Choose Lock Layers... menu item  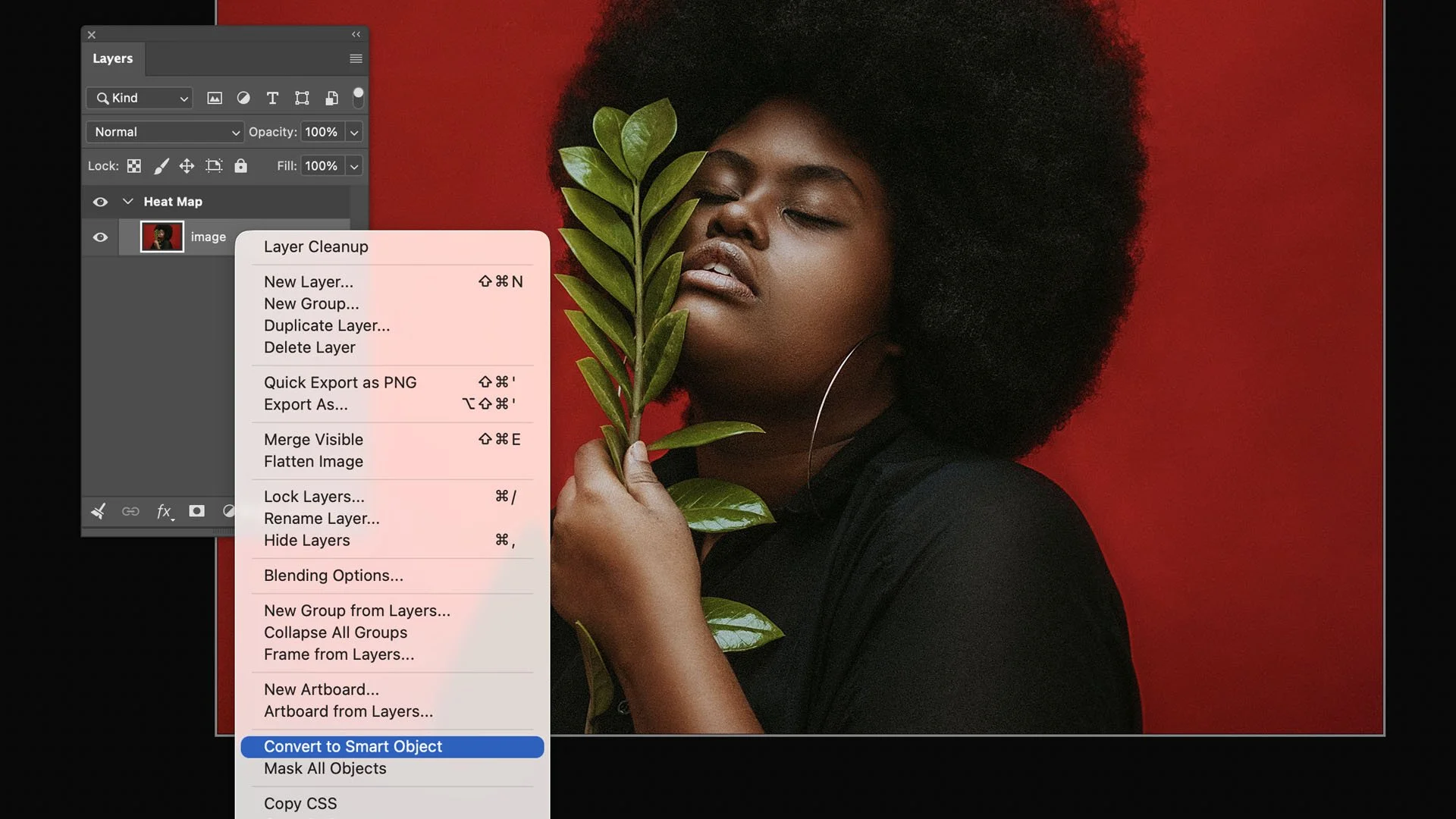pos(392,497)
